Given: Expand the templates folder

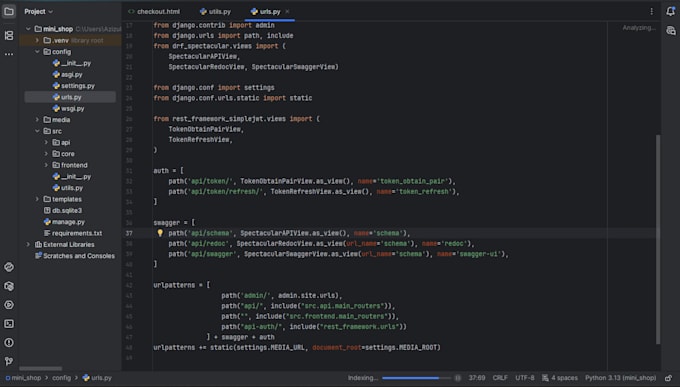Looking at the screenshot, I should [x=37, y=199].
